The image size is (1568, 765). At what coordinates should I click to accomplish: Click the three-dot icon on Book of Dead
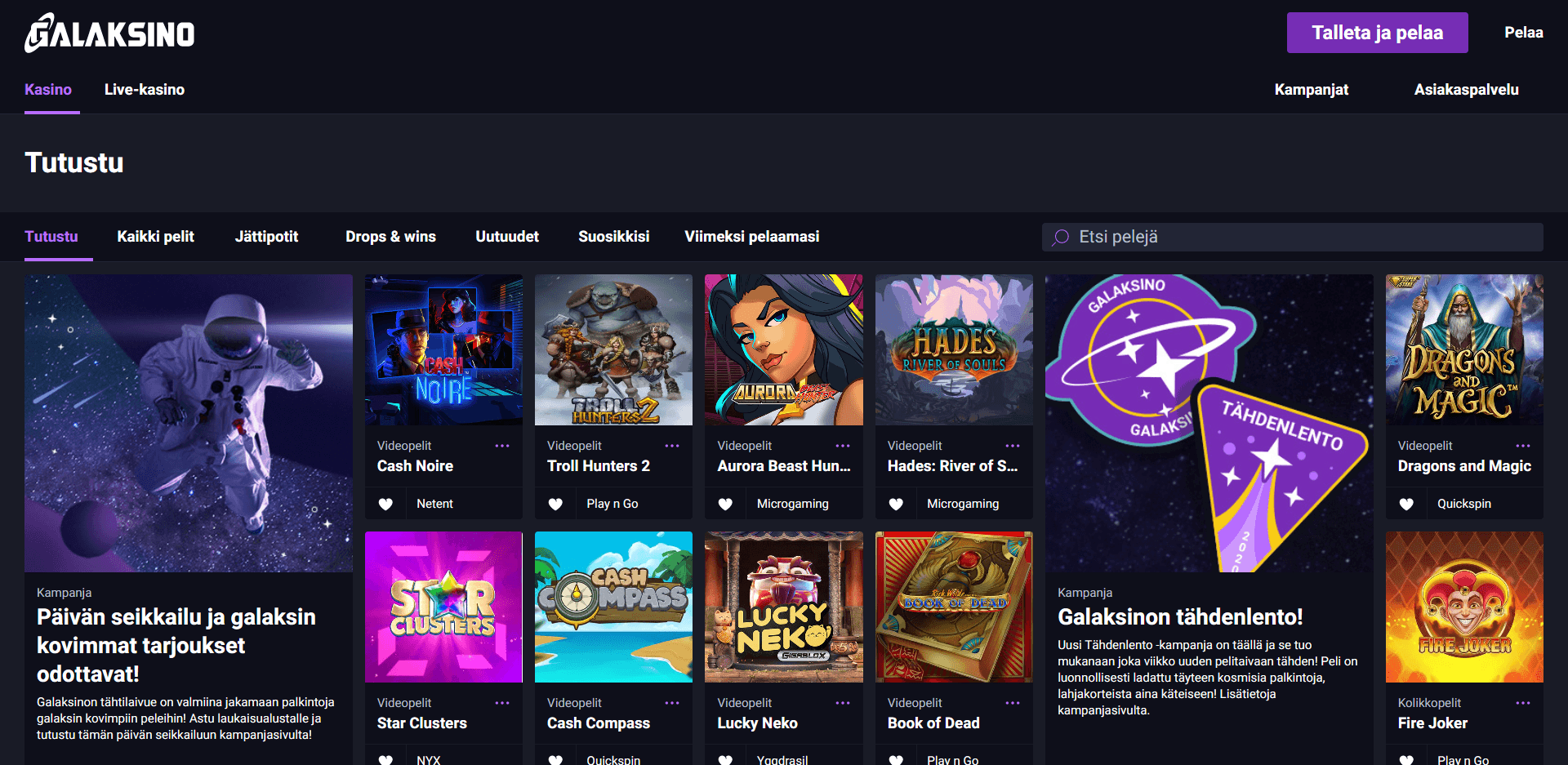(1012, 702)
